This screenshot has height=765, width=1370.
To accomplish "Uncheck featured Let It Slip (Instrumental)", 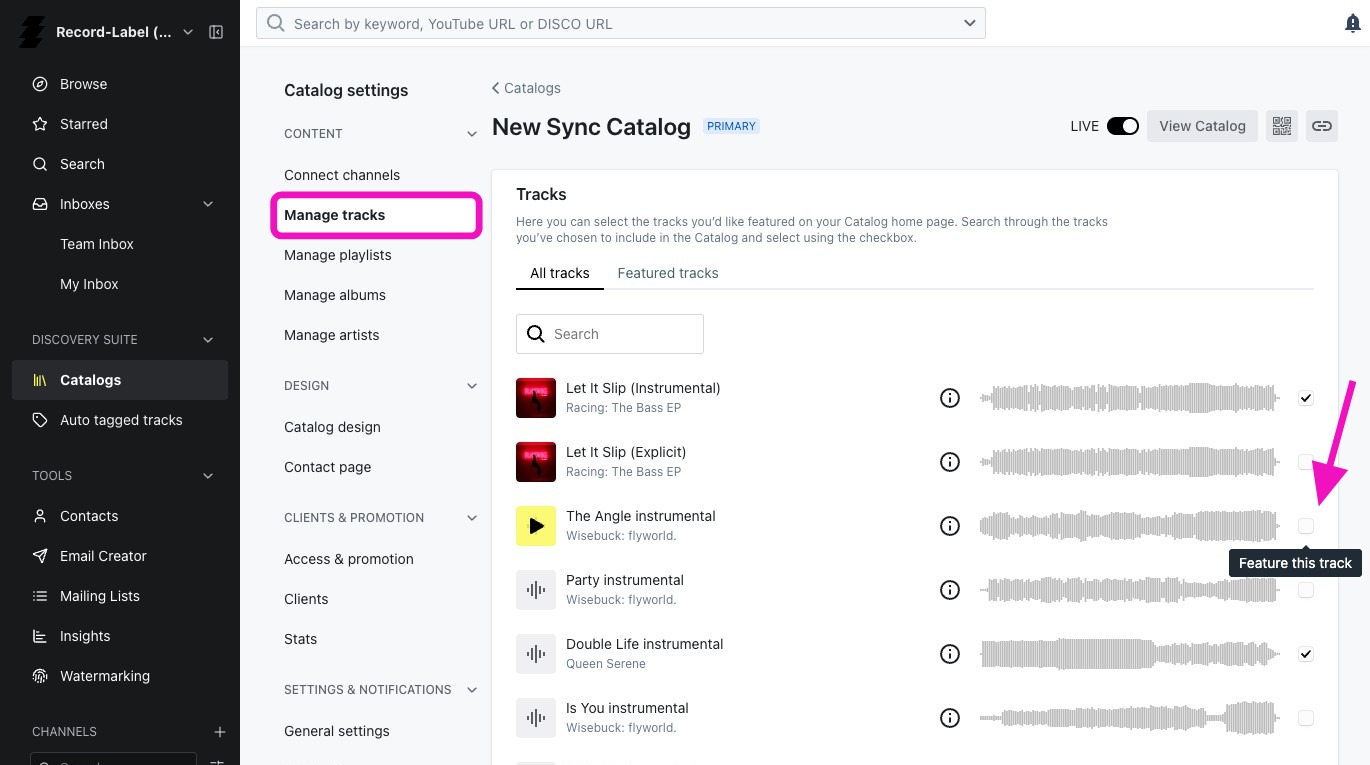I will point(1306,398).
